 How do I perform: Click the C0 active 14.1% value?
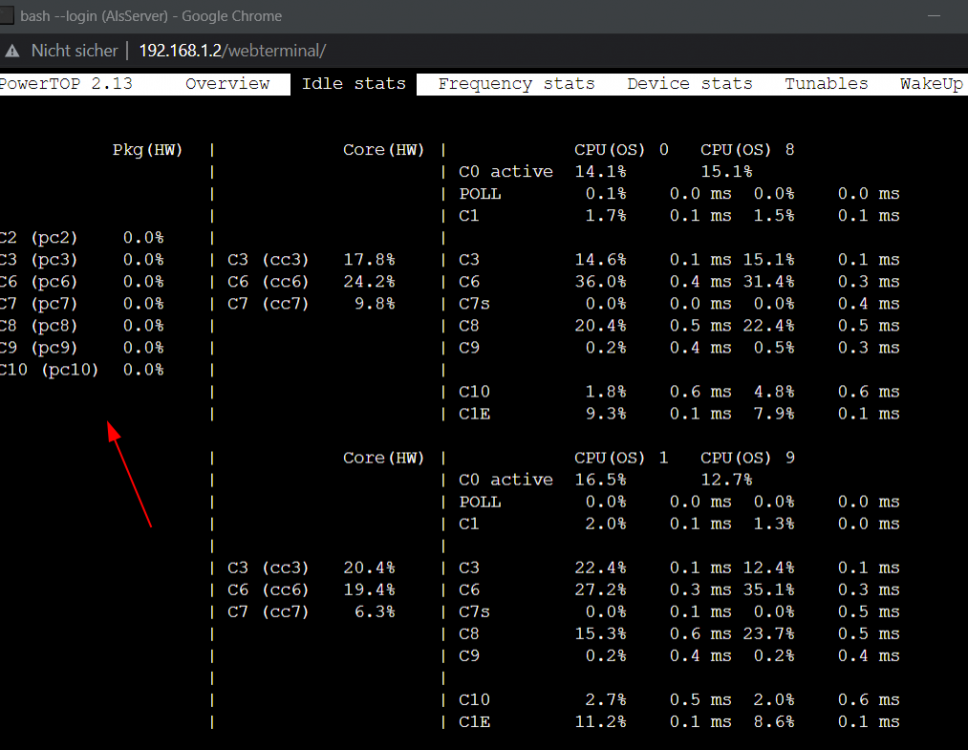[600, 172]
